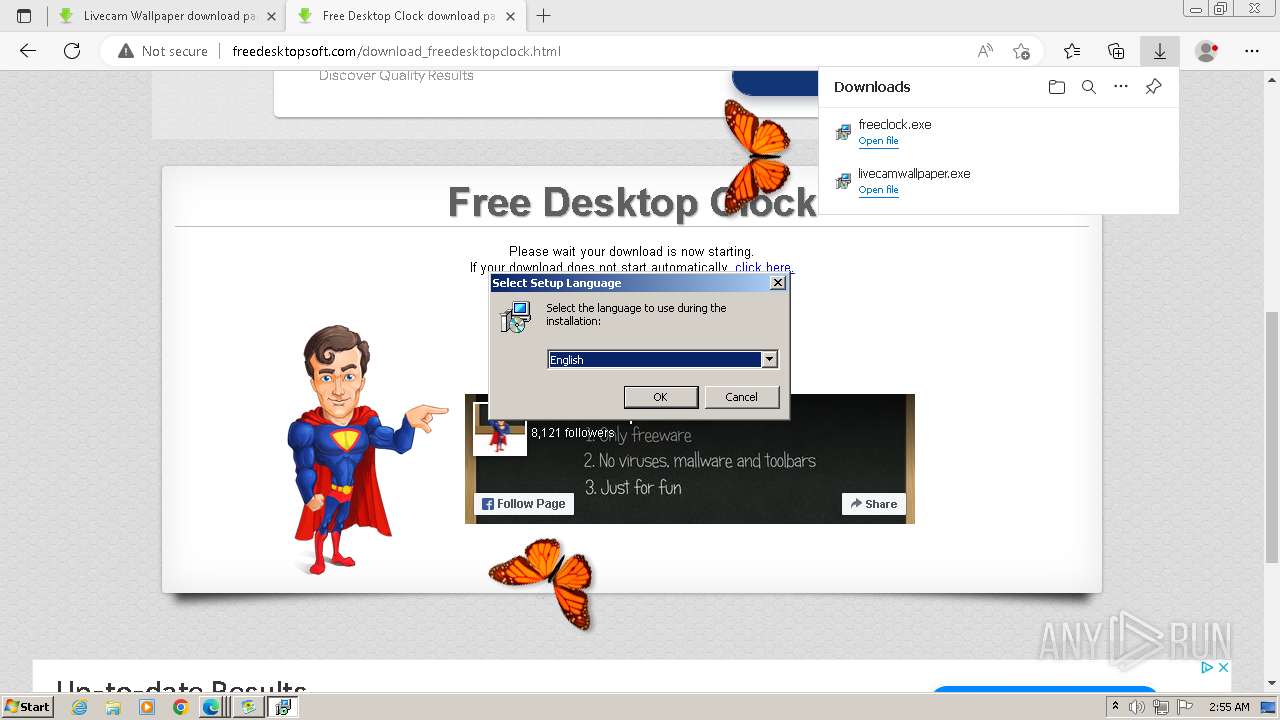Switch to Livecam Wallpaper download tab
Screen dimensions: 1280x720
tap(167, 16)
